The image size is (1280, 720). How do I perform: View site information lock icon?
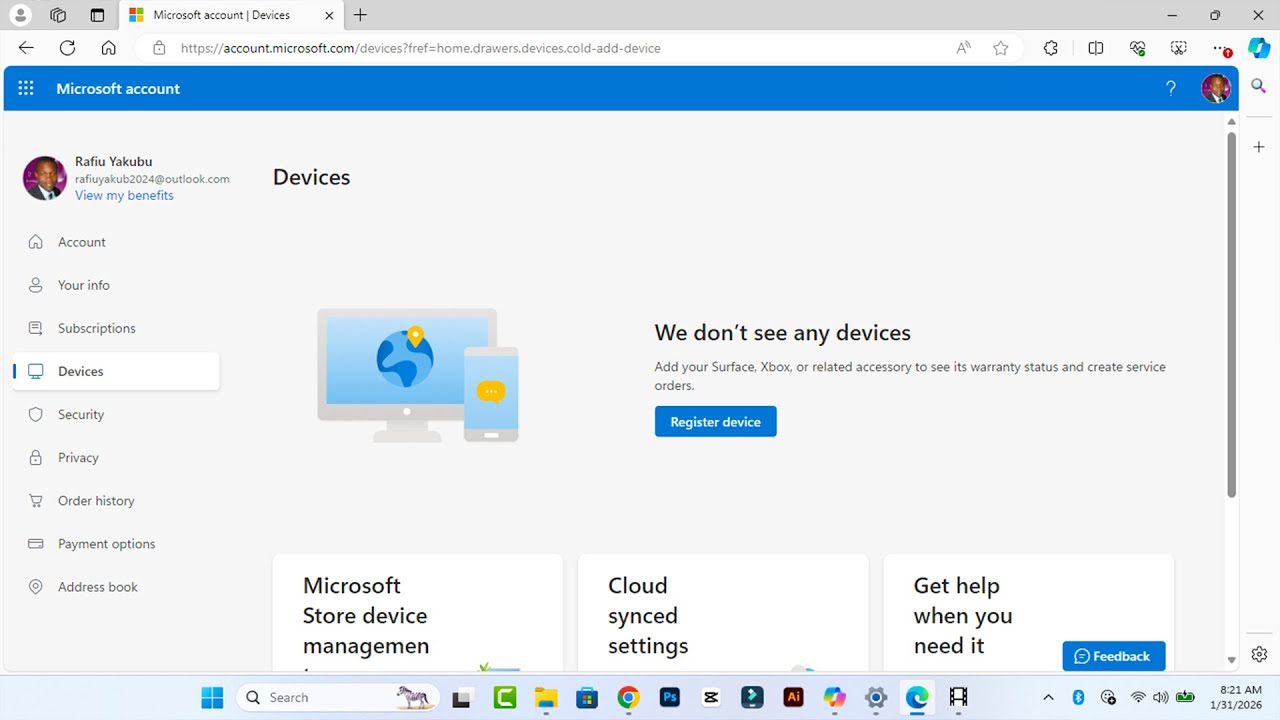[x=158, y=48]
